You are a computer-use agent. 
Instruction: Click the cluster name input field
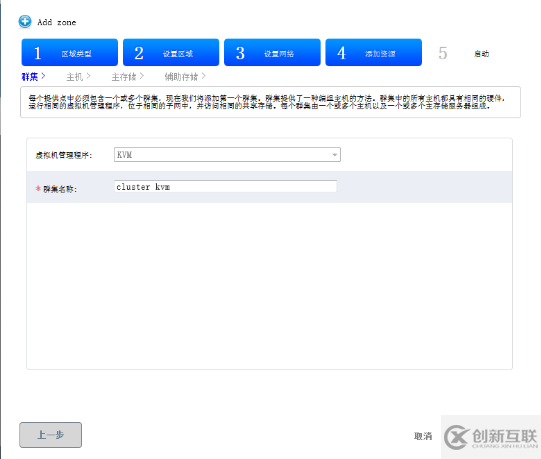coord(225,187)
